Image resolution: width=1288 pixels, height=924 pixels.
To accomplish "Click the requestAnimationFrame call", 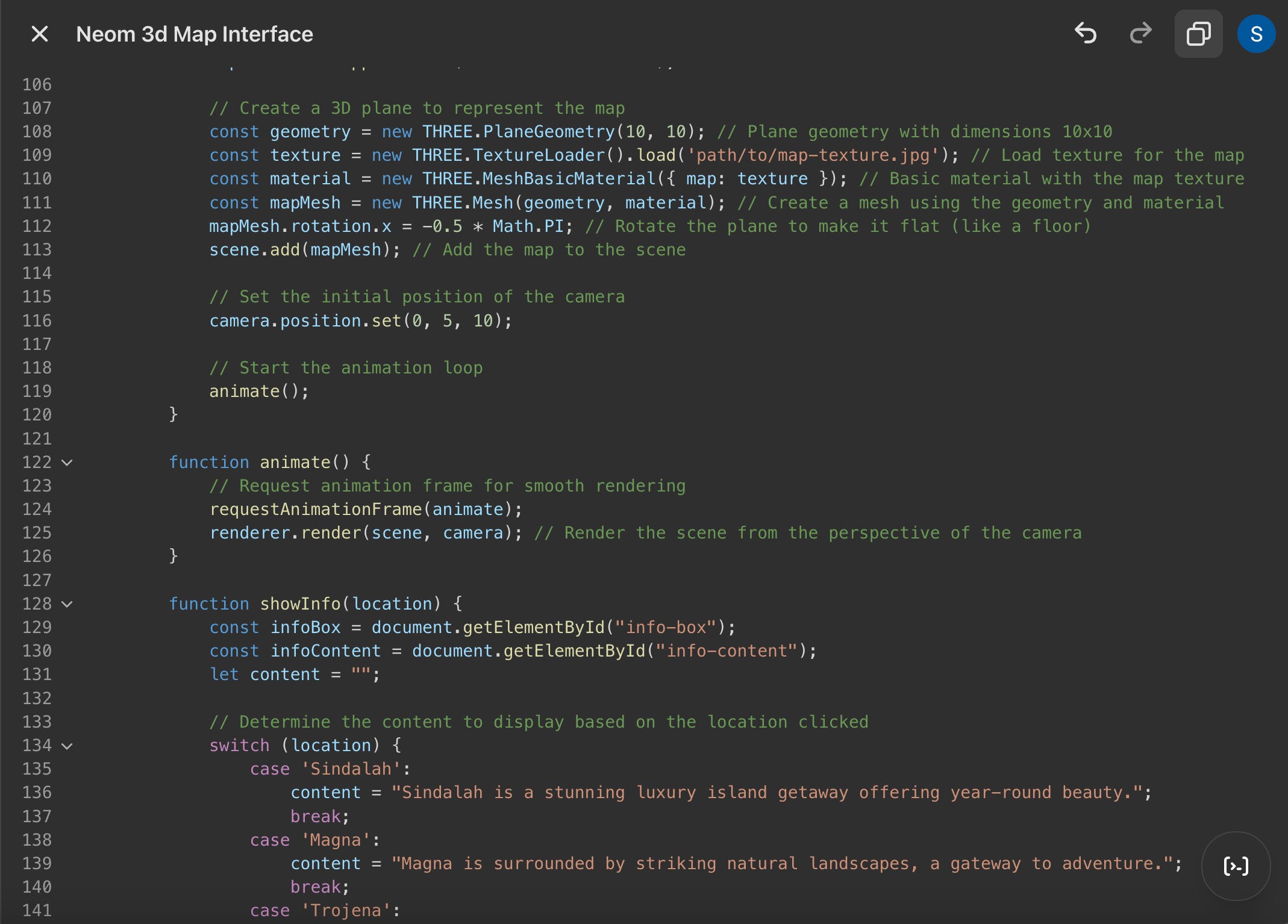I will pos(315,510).
